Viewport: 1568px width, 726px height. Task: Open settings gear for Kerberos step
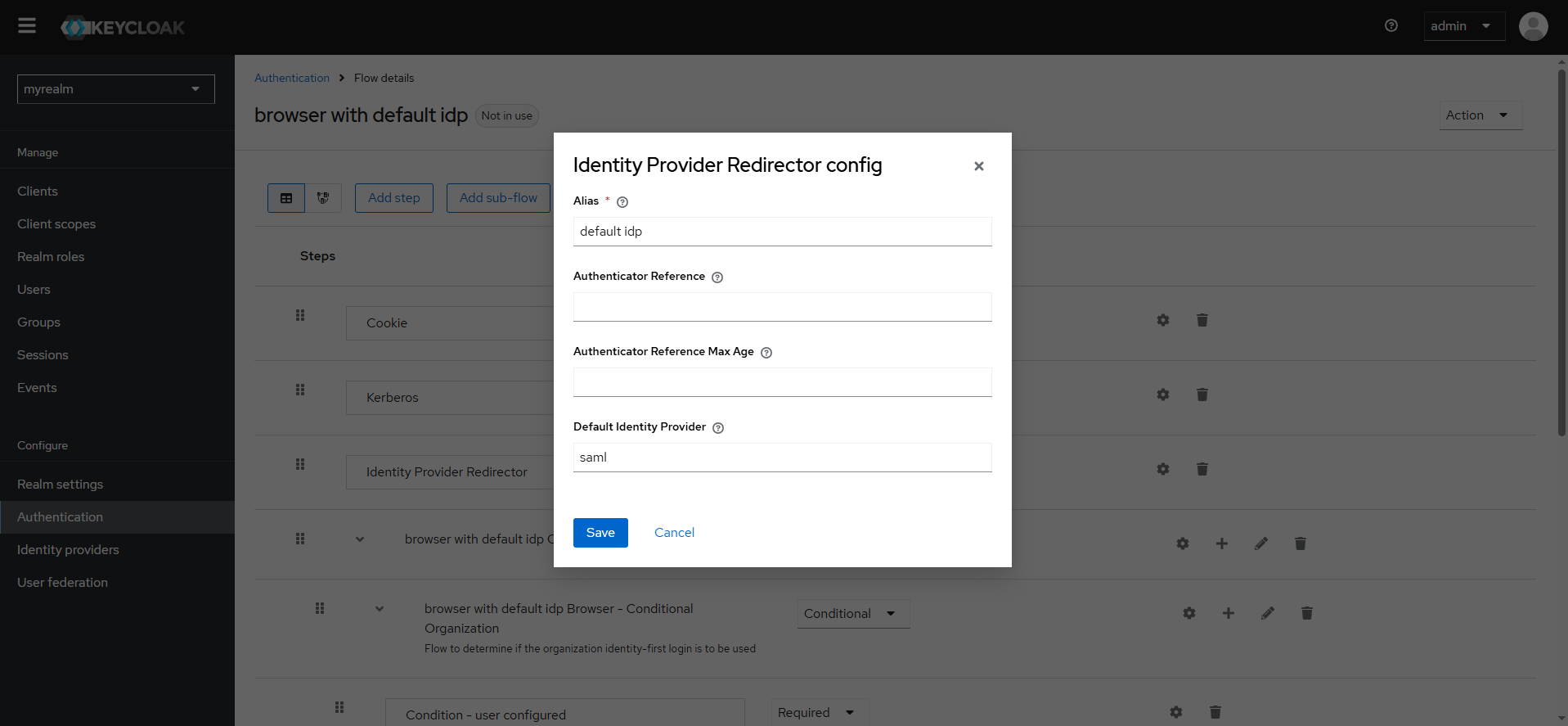pos(1163,395)
